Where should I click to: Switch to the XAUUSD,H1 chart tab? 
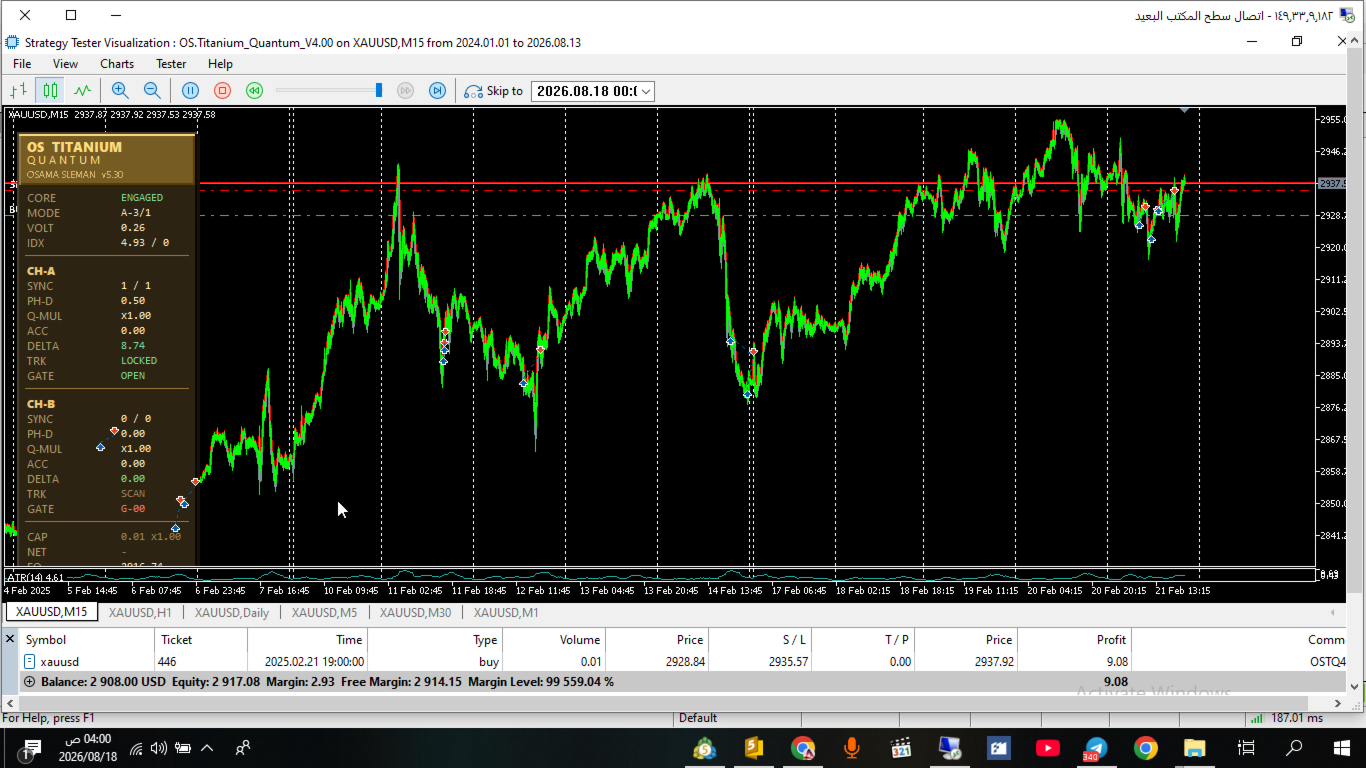click(x=140, y=613)
